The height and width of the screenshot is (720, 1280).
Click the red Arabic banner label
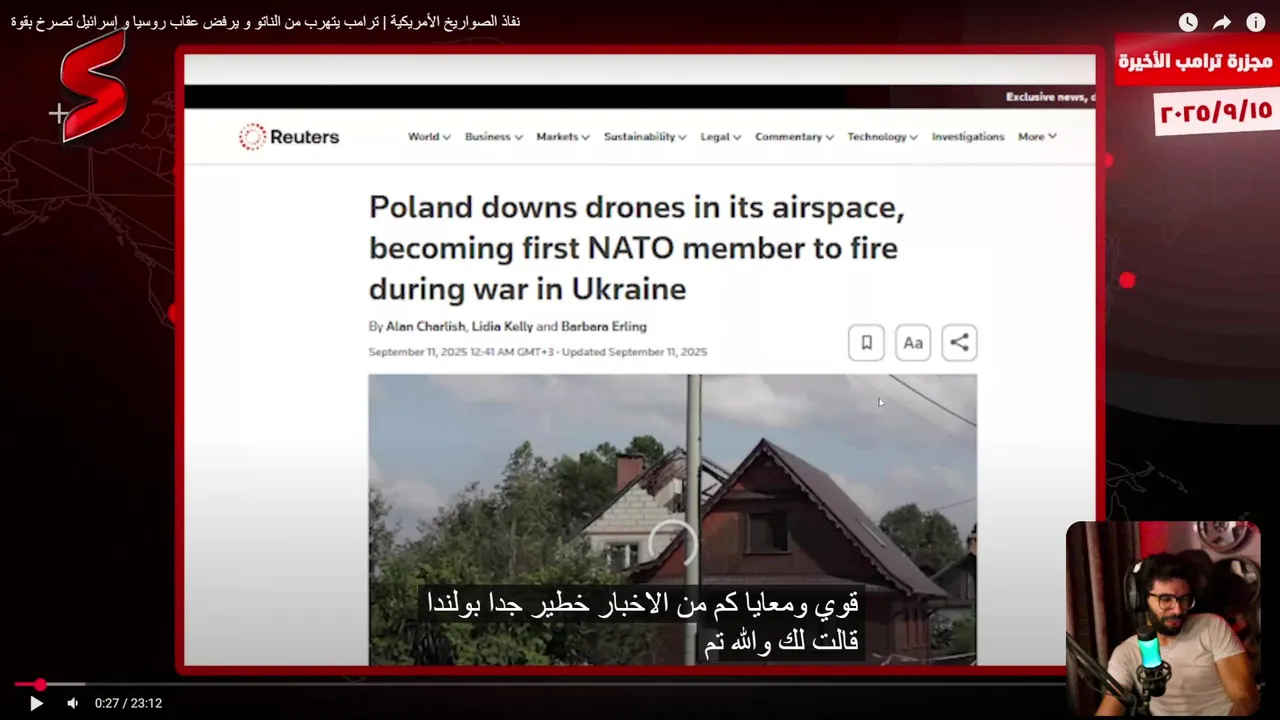[1195, 62]
